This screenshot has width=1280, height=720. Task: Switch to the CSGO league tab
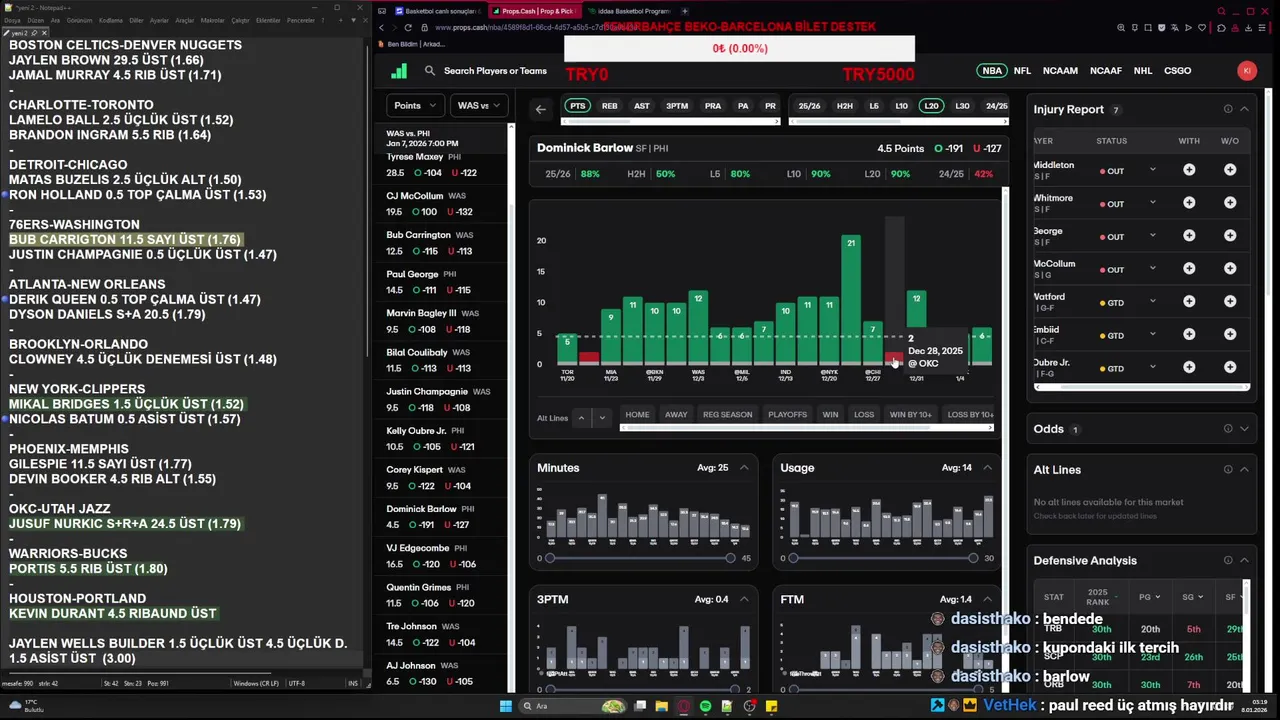(x=1178, y=71)
